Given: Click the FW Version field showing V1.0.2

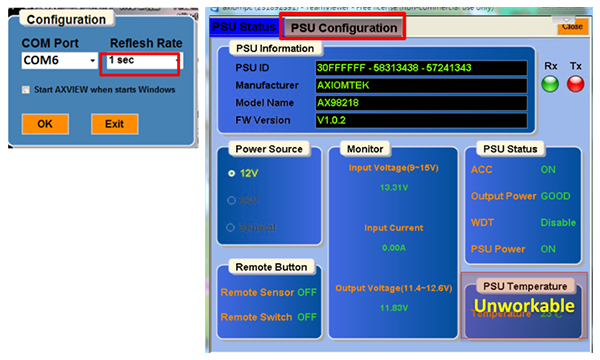Looking at the screenshot, I should tap(421, 121).
